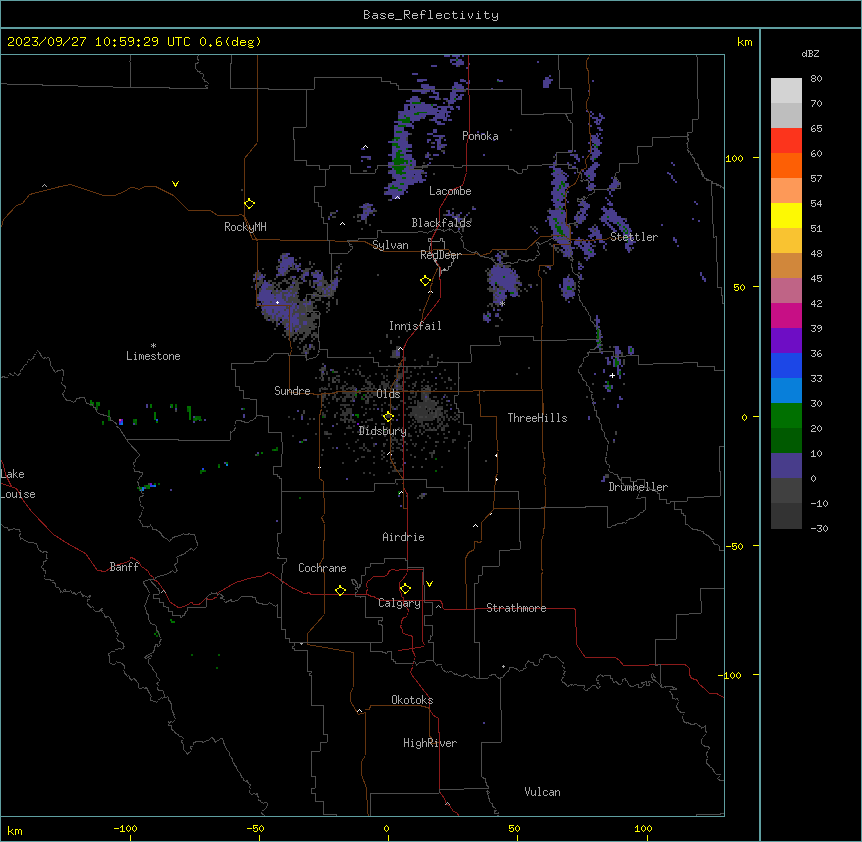
Task: Select the Innisfail label
Action: (x=415, y=326)
